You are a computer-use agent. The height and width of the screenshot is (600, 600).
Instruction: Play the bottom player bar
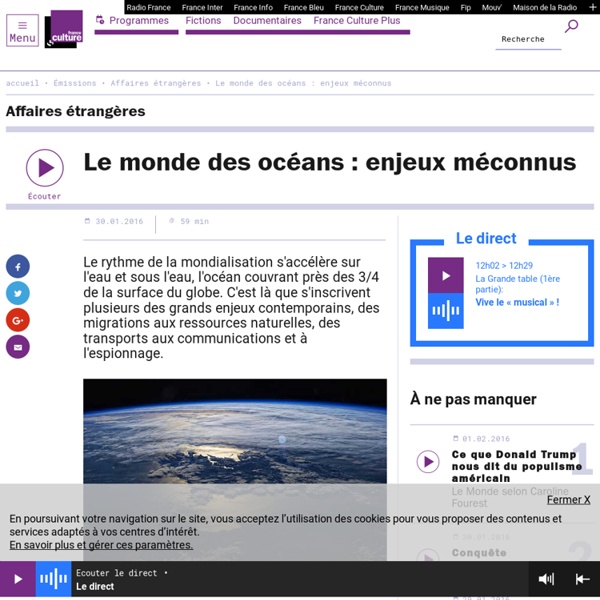(x=18, y=579)
